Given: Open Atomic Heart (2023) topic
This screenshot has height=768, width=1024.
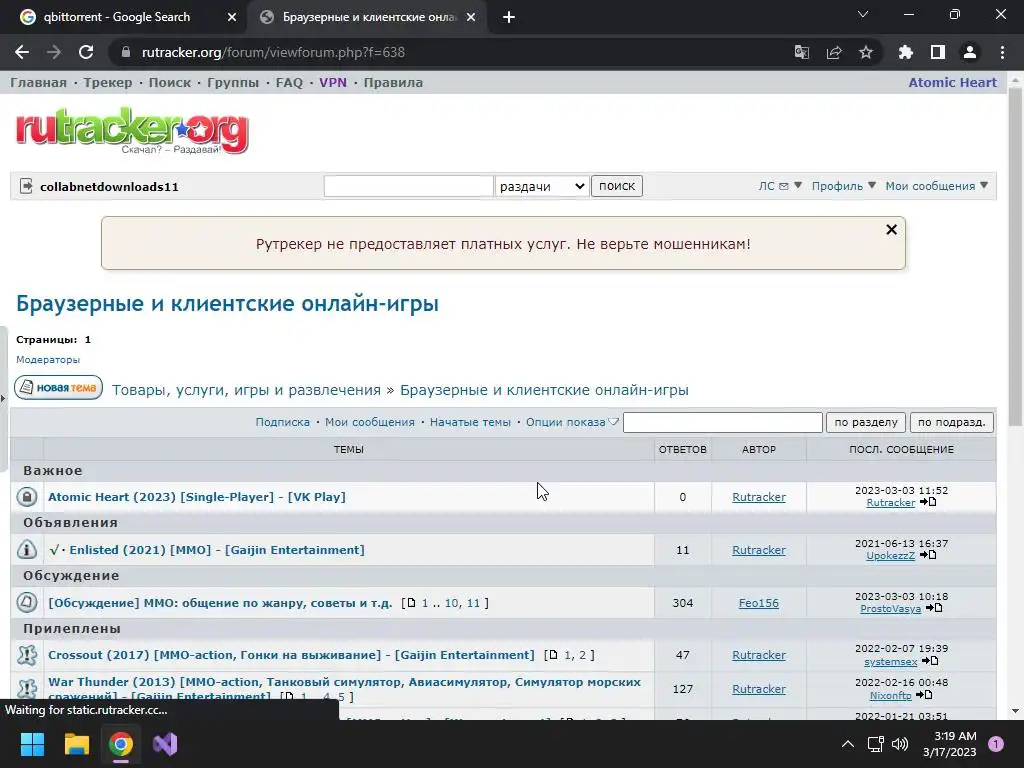Looking at the screenshot, I should pos(197,497).
